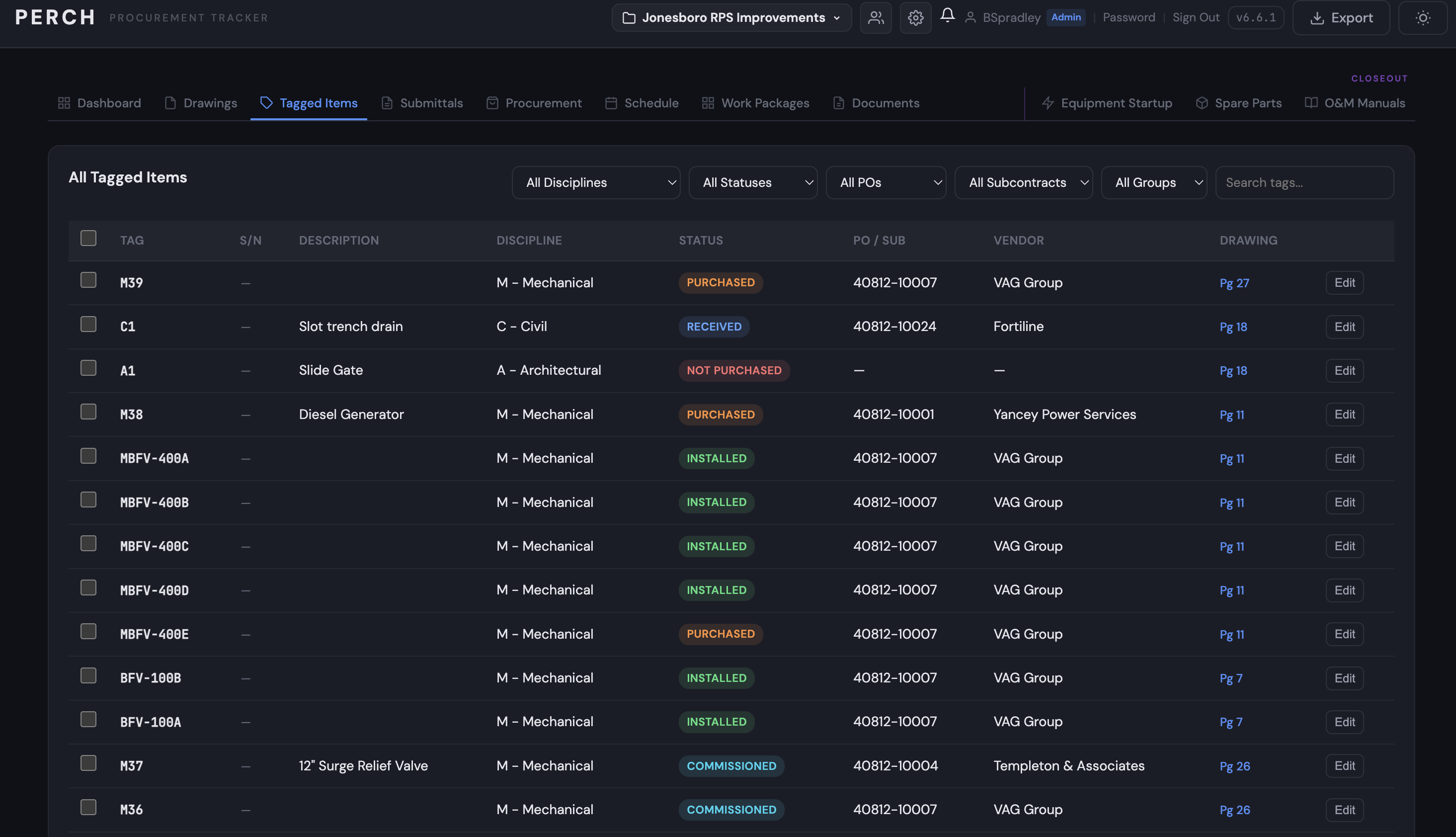Click the Password link

[x=1129, y=17]
